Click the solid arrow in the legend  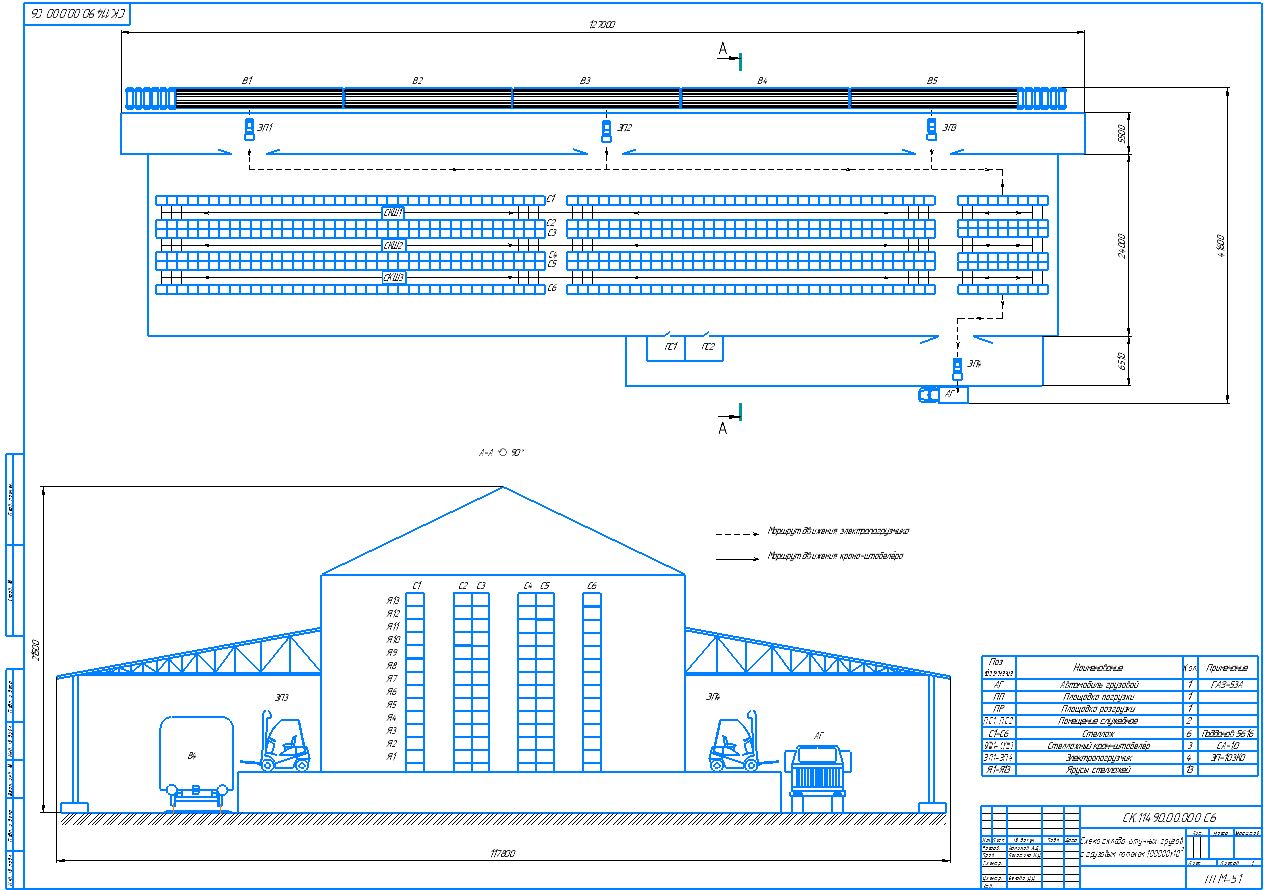[738, 558]
